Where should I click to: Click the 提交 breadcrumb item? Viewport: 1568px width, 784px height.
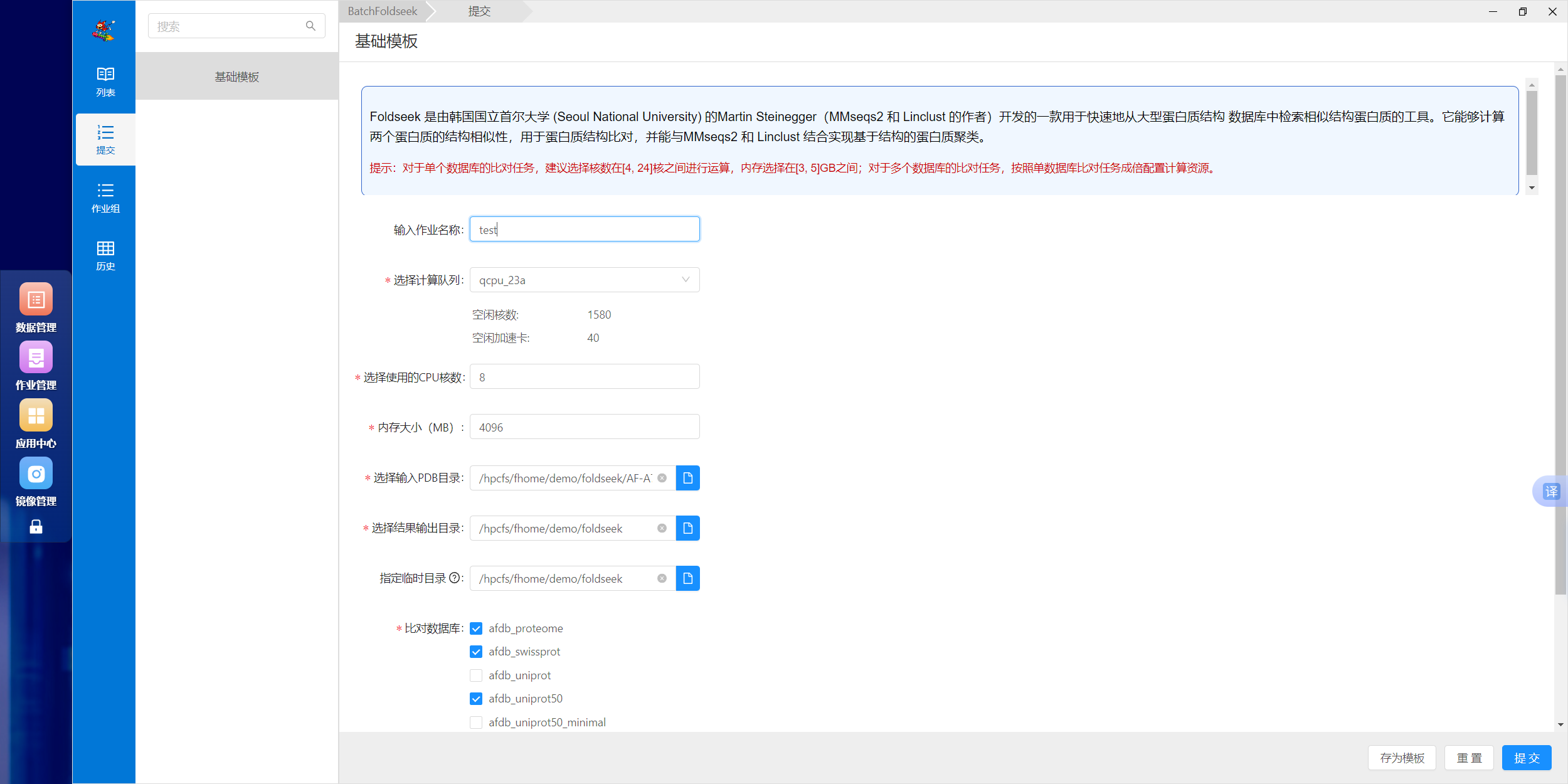(x=479, y=11)
